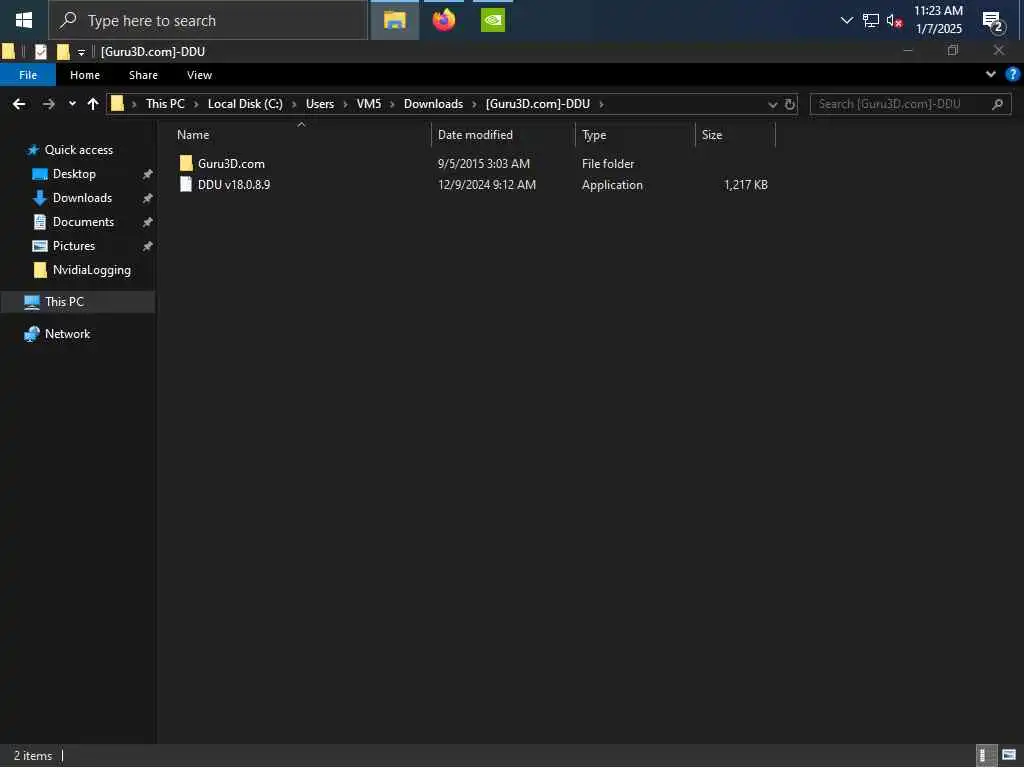Open the network status tray icon
1024x768 pixels.
[871, 20]
